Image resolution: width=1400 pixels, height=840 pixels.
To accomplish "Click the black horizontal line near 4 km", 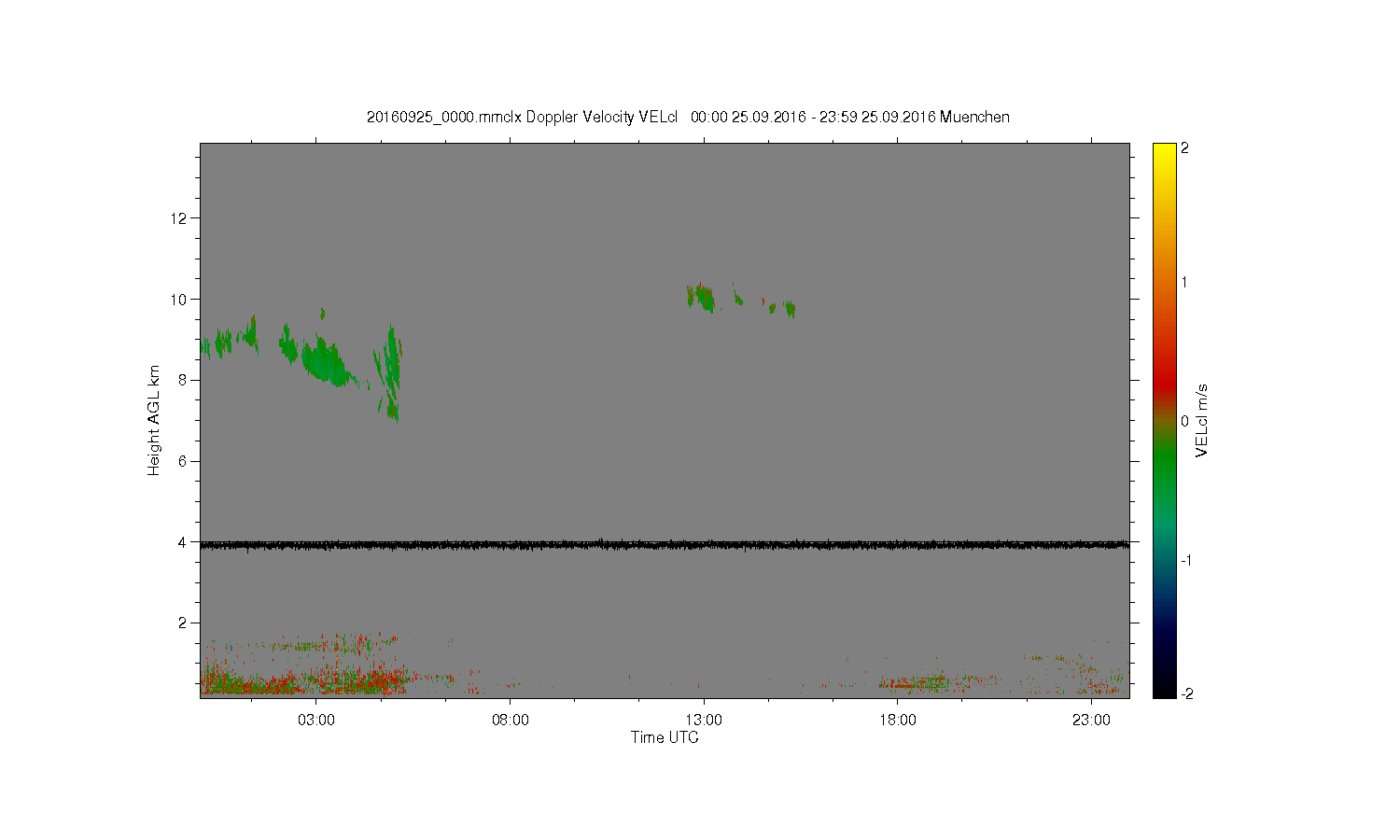I will tap(665, 544).
